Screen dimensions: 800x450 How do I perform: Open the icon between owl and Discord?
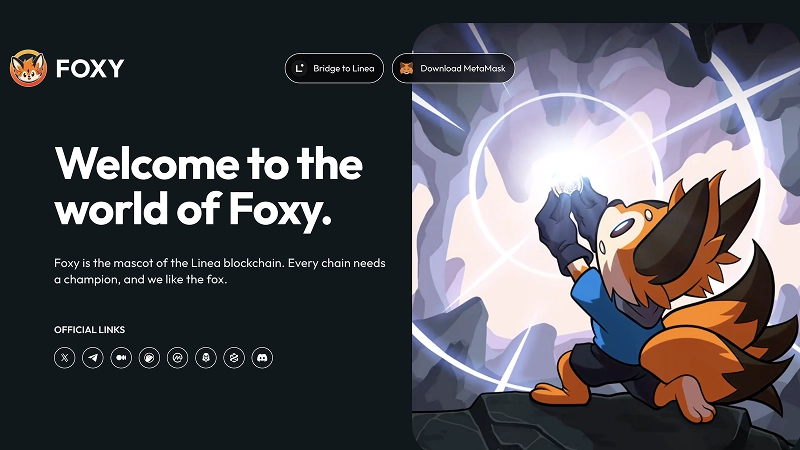point(234,358)
